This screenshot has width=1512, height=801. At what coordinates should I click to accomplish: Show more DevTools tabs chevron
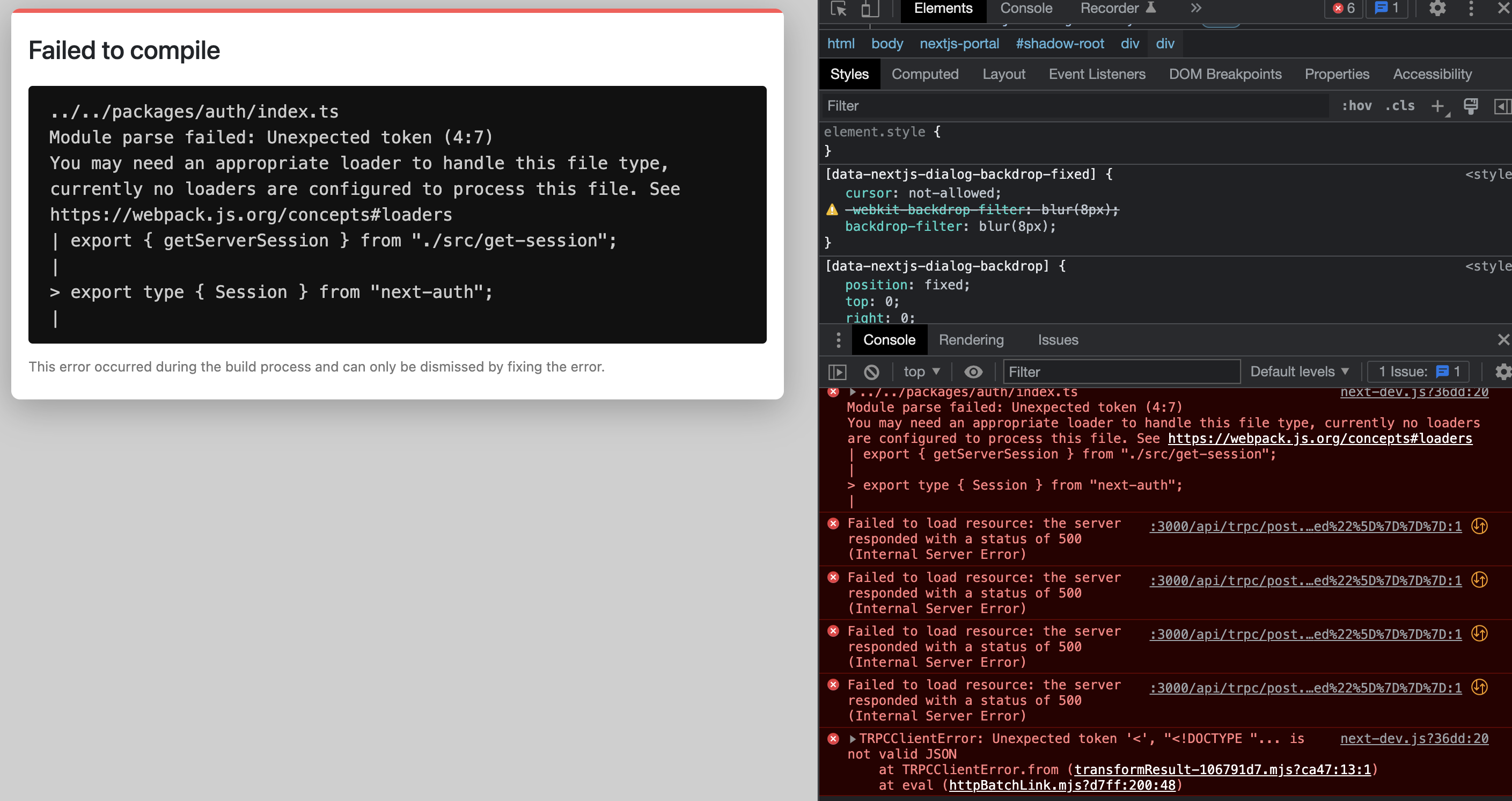point(1196,8)
